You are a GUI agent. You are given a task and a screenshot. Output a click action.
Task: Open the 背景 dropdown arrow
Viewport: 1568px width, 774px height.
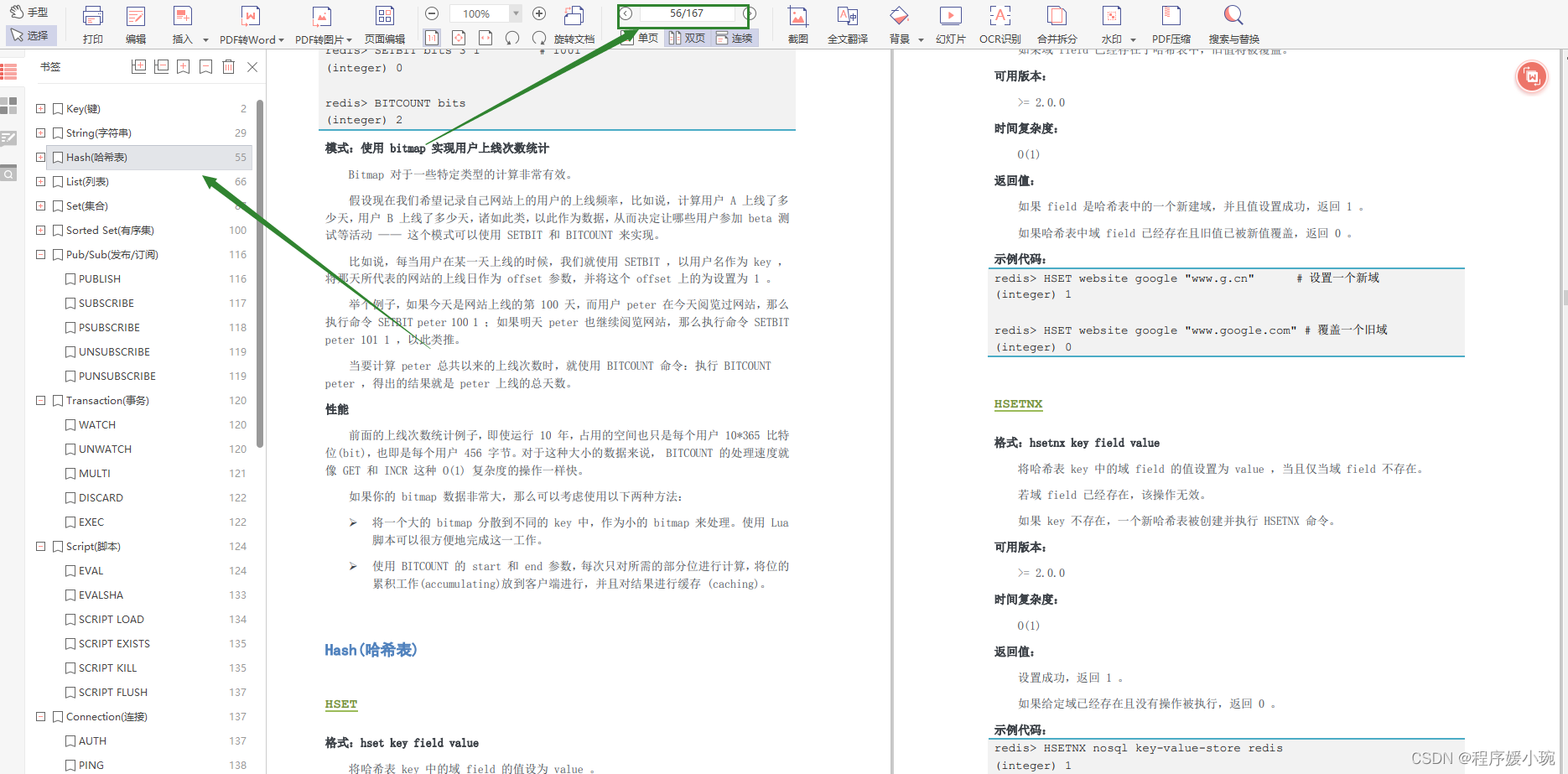point(921,40)
